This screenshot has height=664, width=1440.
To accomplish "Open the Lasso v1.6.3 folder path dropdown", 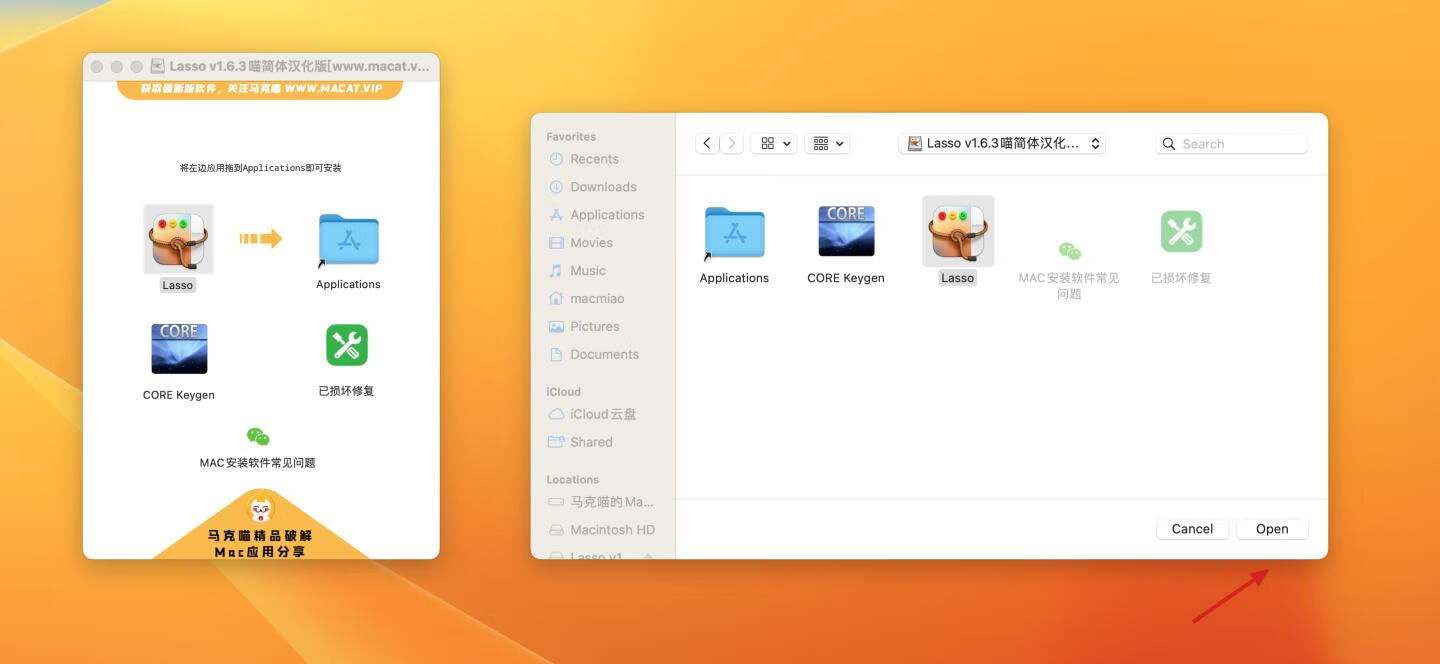I will click(x=1002, y=143).
